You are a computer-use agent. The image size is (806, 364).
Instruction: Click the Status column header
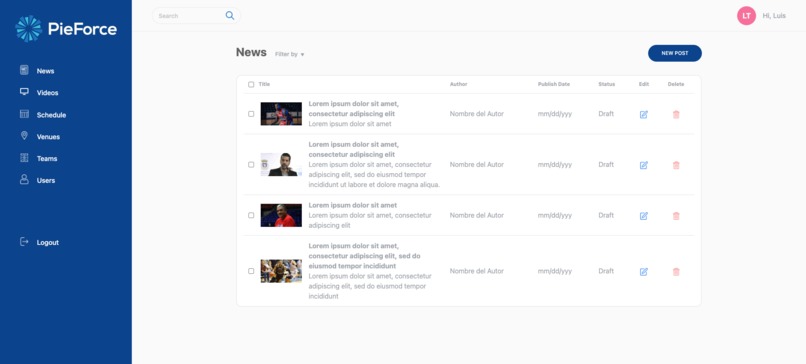607,84
